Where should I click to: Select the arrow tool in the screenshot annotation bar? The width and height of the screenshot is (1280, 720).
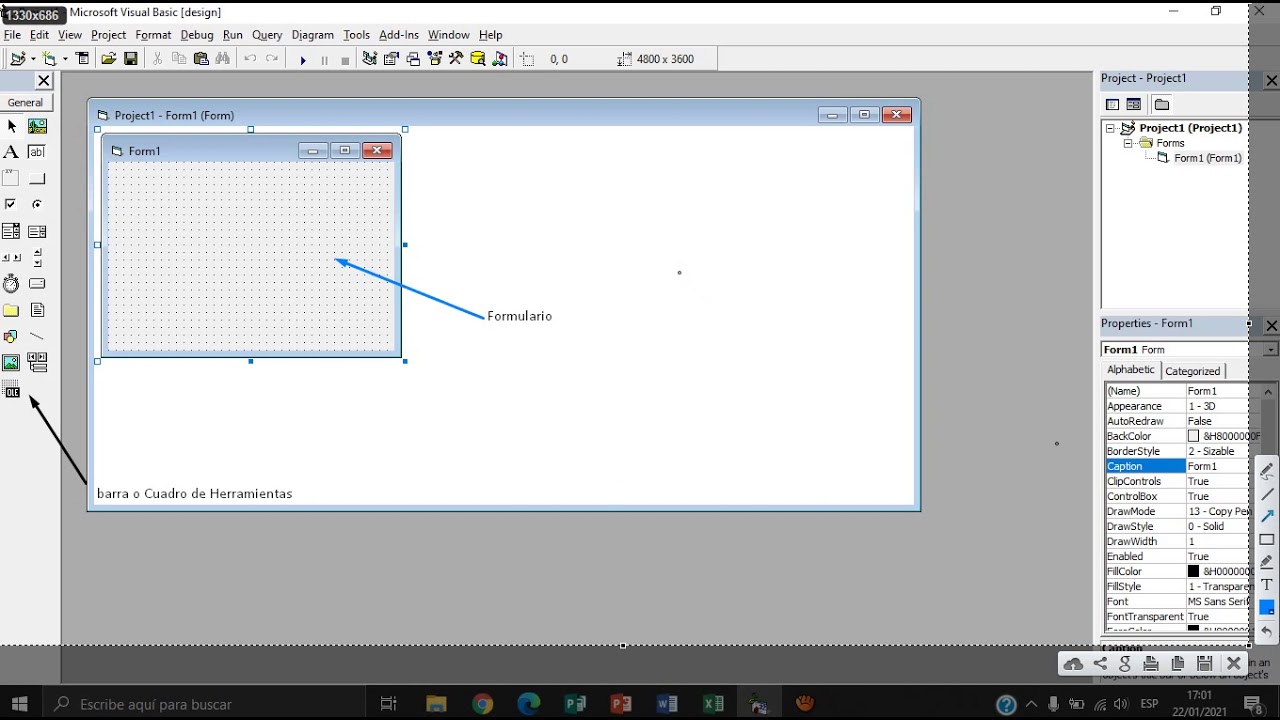pos(1267,516)
